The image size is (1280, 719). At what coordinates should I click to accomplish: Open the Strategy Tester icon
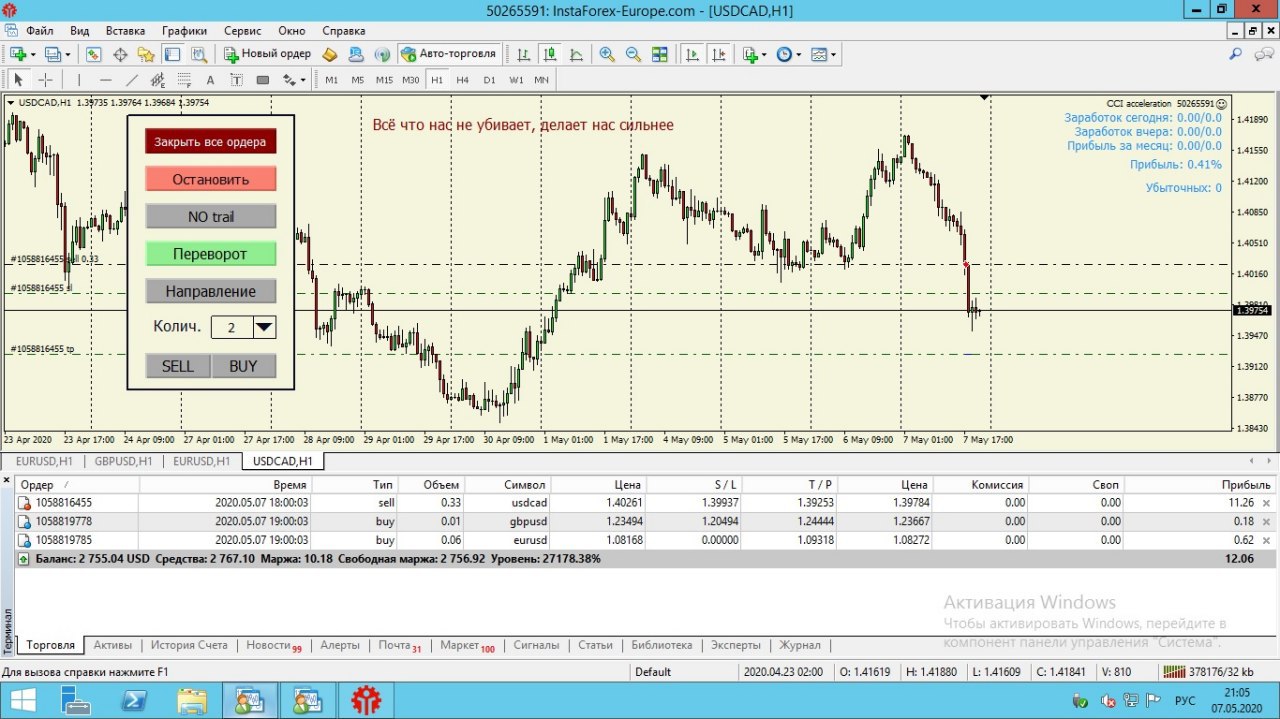(x=198, y=54)
